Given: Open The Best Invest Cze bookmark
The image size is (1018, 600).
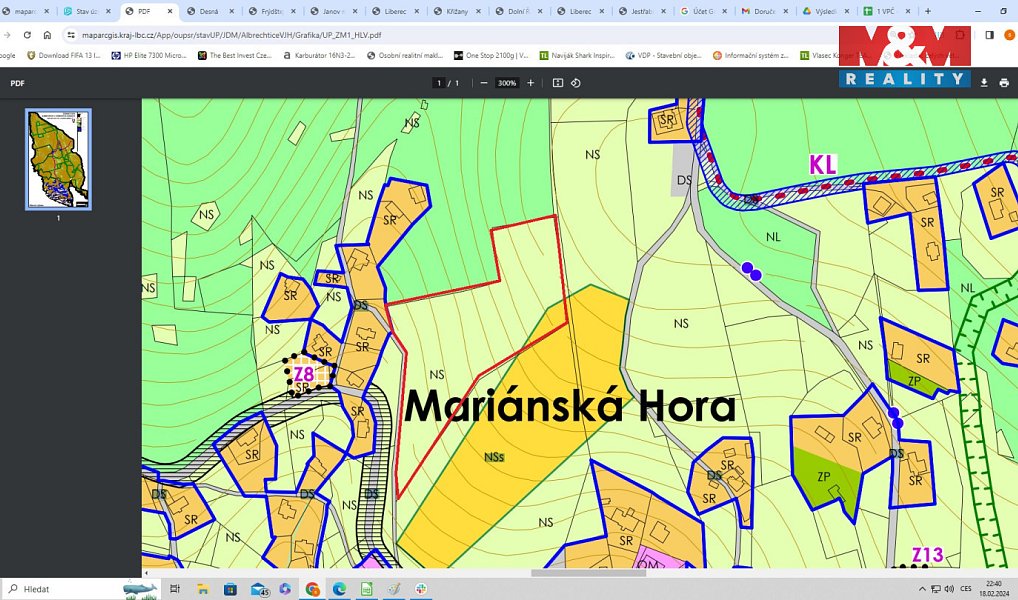Looking at the screenshot, I should tap(235, 56).
